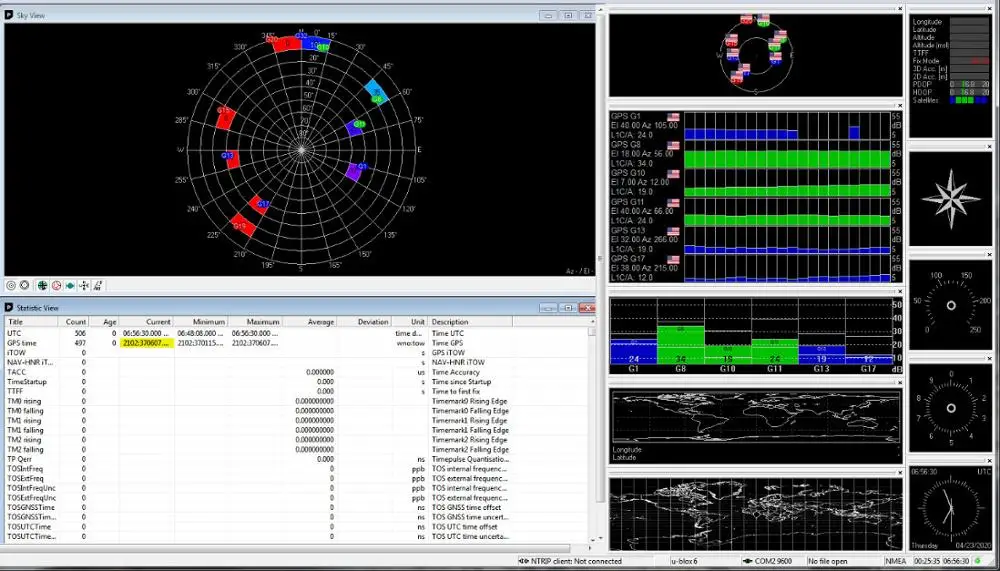
Task: Click the G8 signal bar in histogram
Action: (x=680, y=343)
